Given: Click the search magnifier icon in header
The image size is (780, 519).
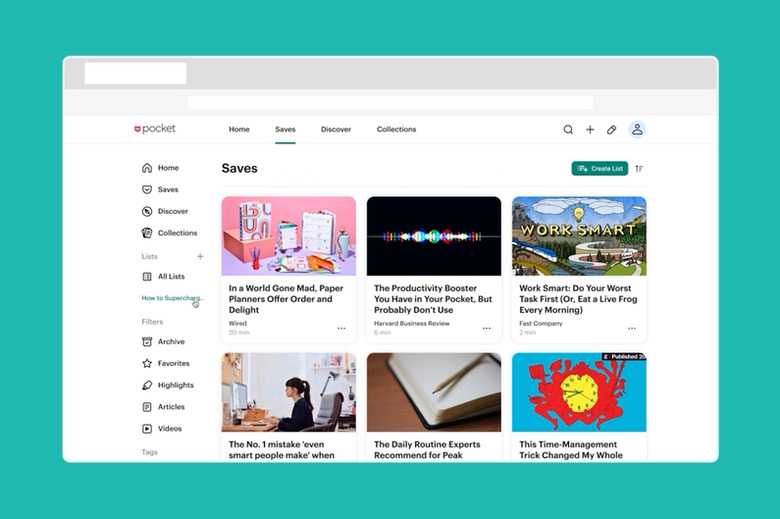Looking at the screenshot, I should [x=568, y=129].
